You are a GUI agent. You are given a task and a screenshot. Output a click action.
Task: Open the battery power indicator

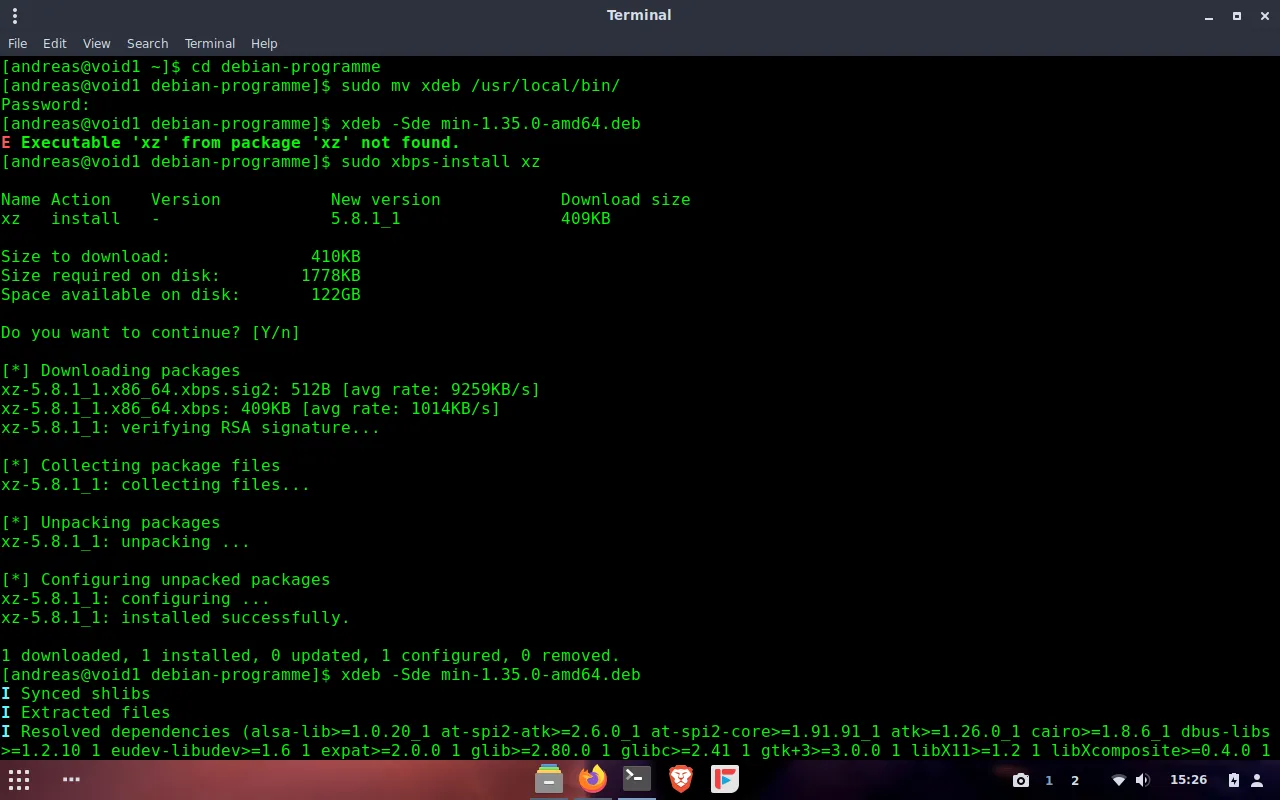click(1233, 780)
